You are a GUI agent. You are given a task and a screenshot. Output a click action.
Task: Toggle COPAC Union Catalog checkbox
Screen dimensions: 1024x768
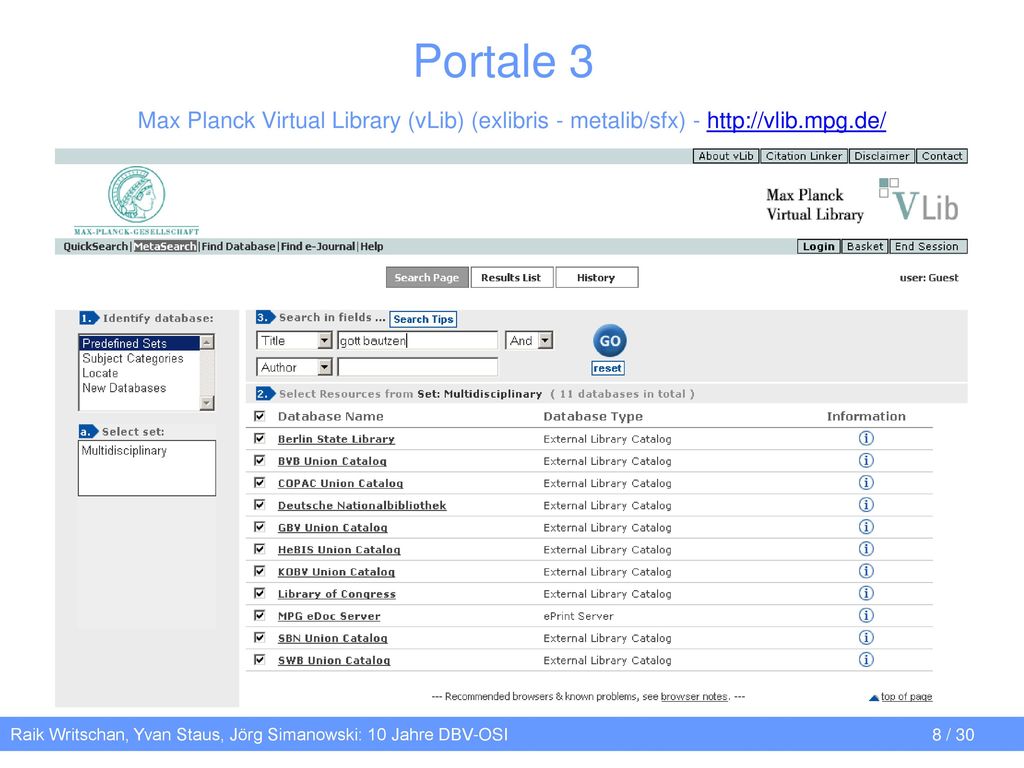click(260, 483)
